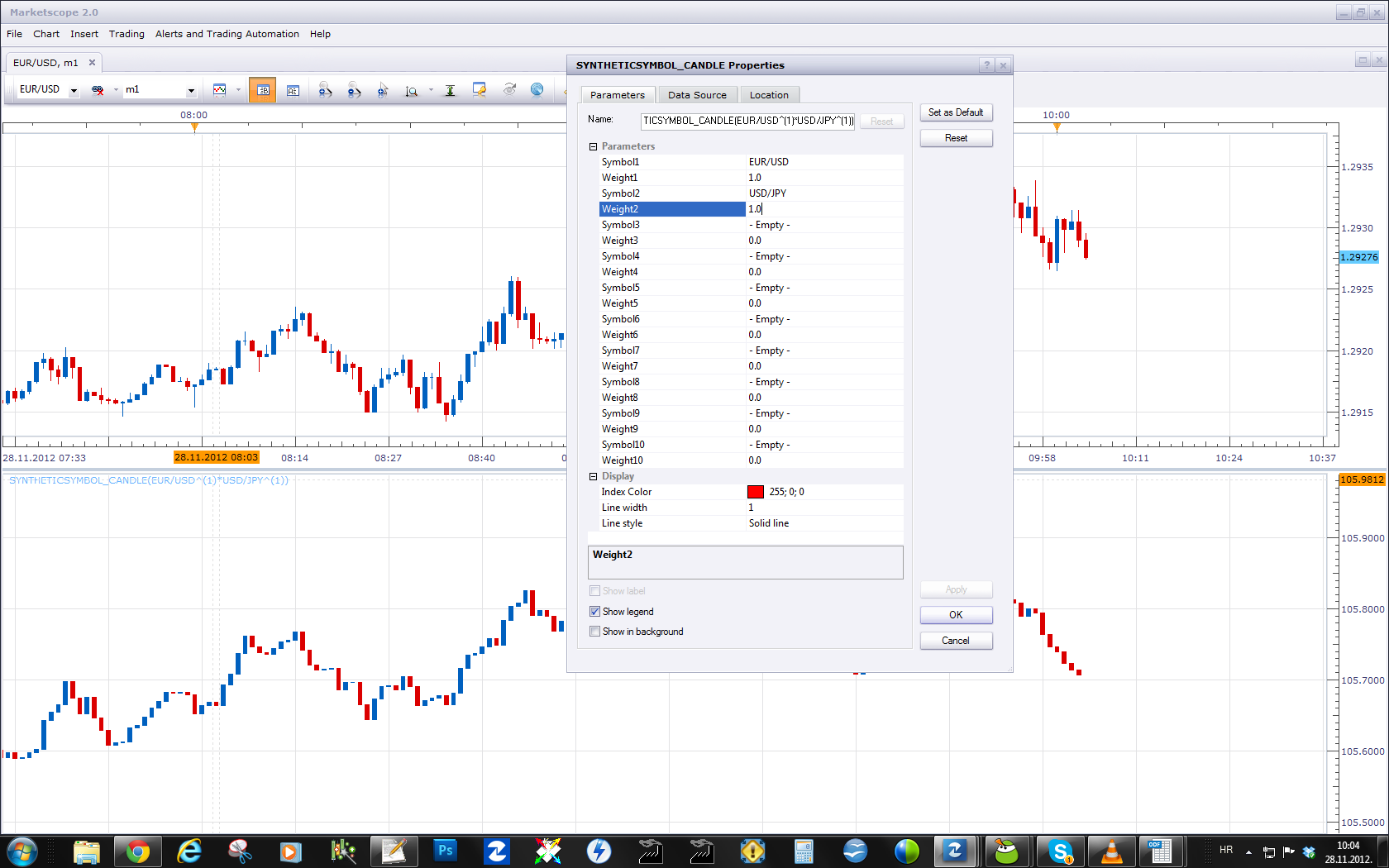The height and width of the screenshot is (868, 1389).
Task: Collapse the Display section expander
Action: pyautogui.click(x=593, y=476)
